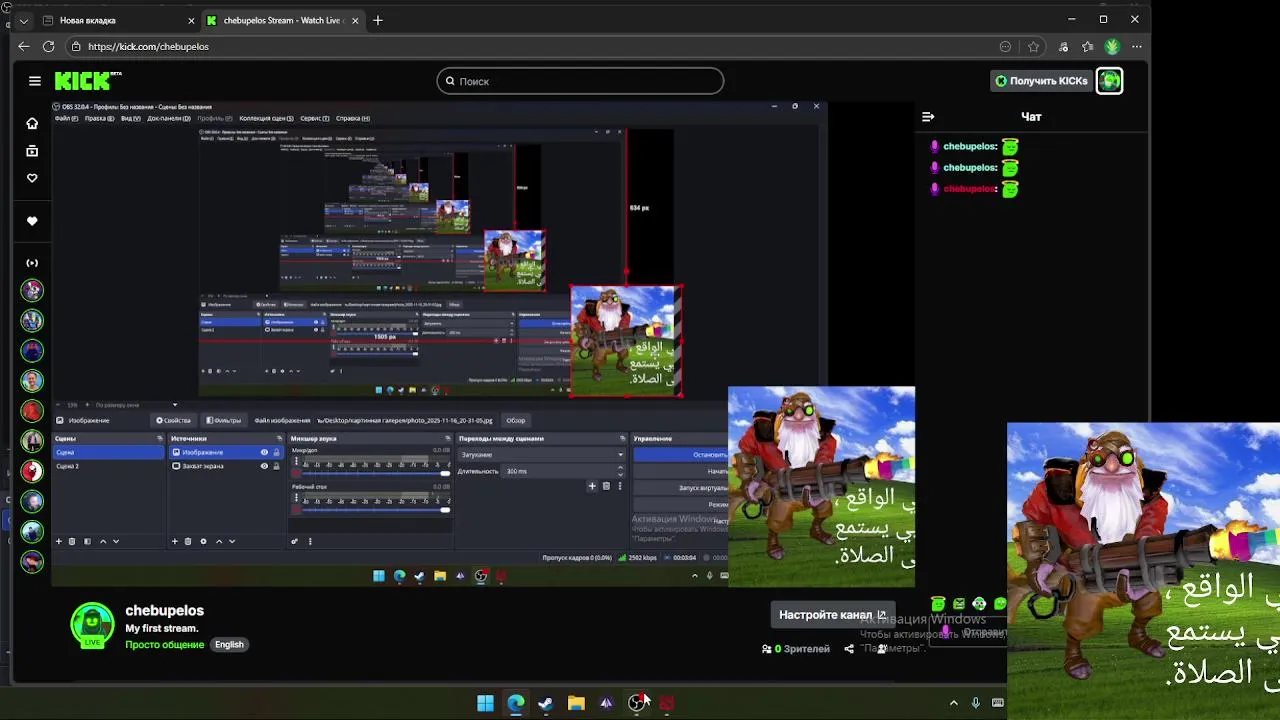
Task: Open the browser favorites list icon
Action: (1087, 46)
